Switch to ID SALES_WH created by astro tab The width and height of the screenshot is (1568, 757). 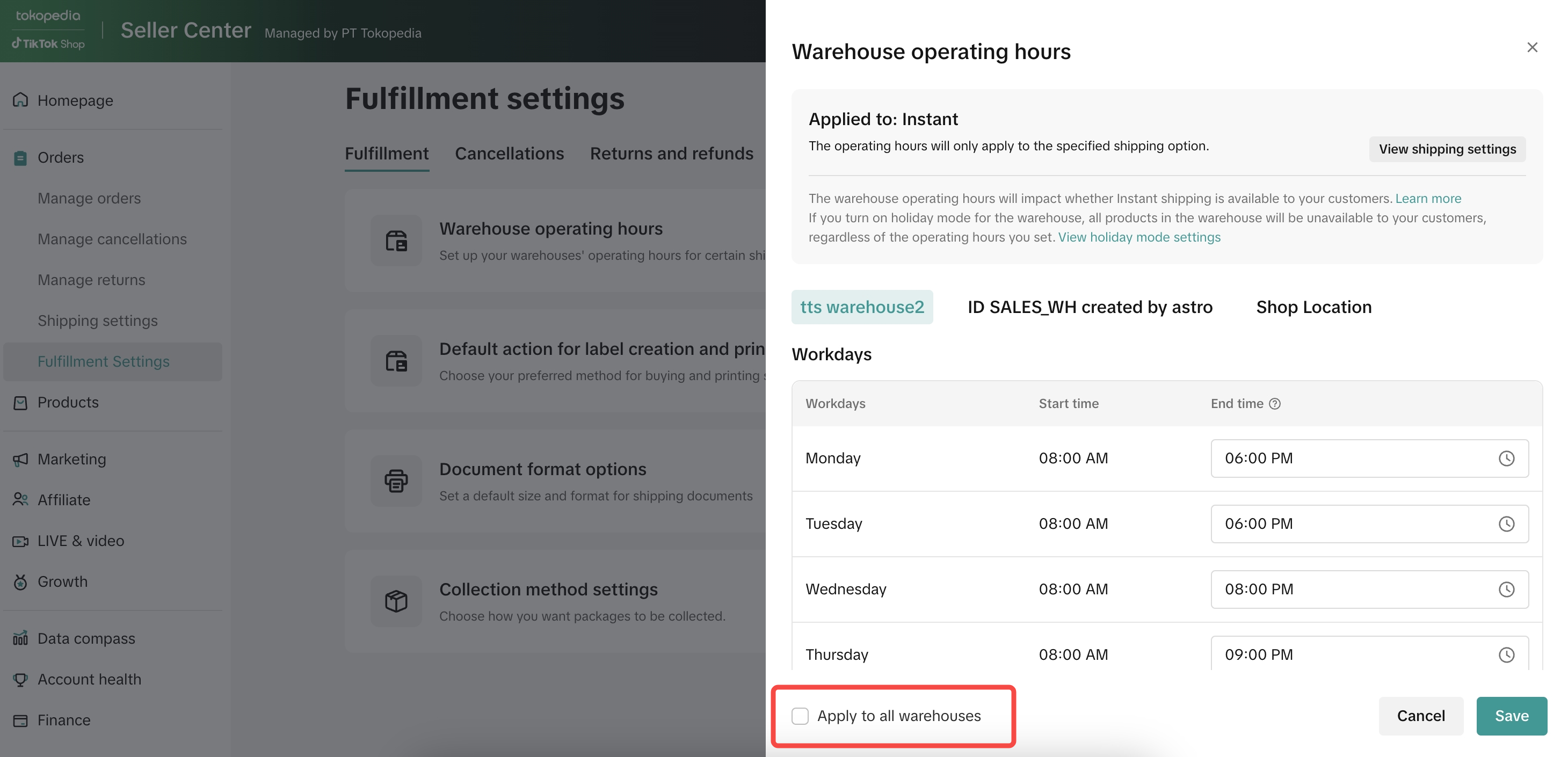point(1090,307)
